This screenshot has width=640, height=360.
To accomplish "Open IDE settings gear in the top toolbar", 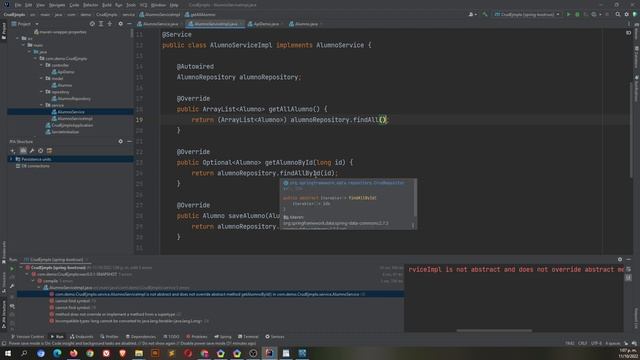I will 627,14.
